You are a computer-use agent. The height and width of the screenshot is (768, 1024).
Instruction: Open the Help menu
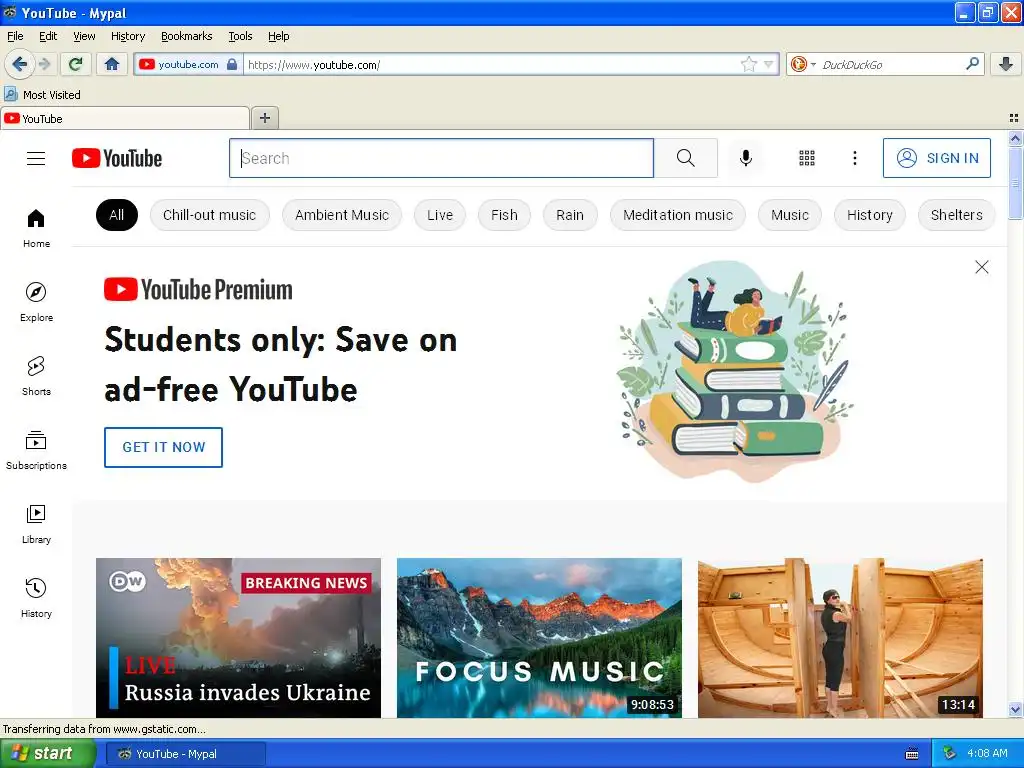(278, 36)
